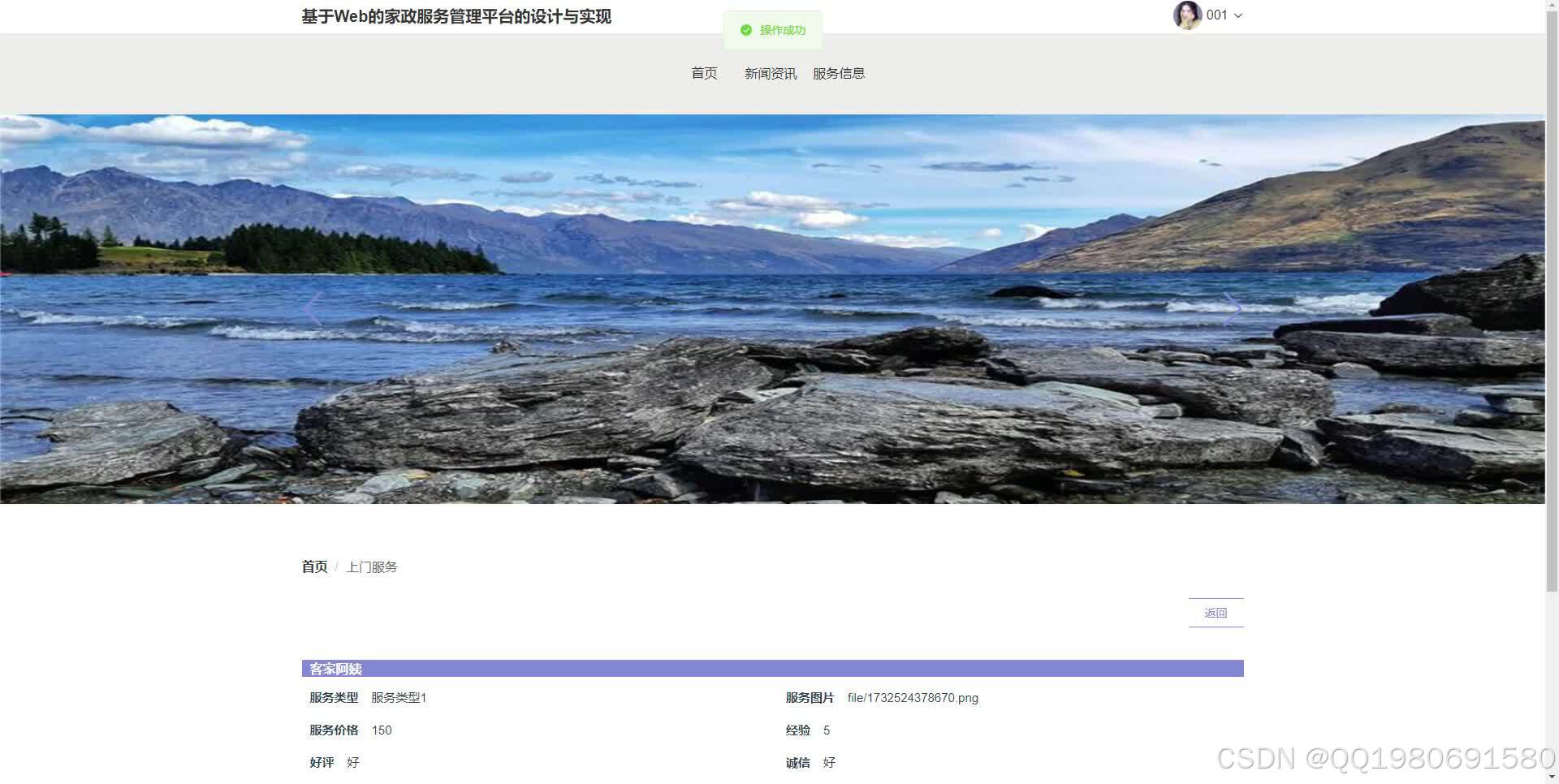Click the scrollbar up arrow

click(x=1552, y=6)
